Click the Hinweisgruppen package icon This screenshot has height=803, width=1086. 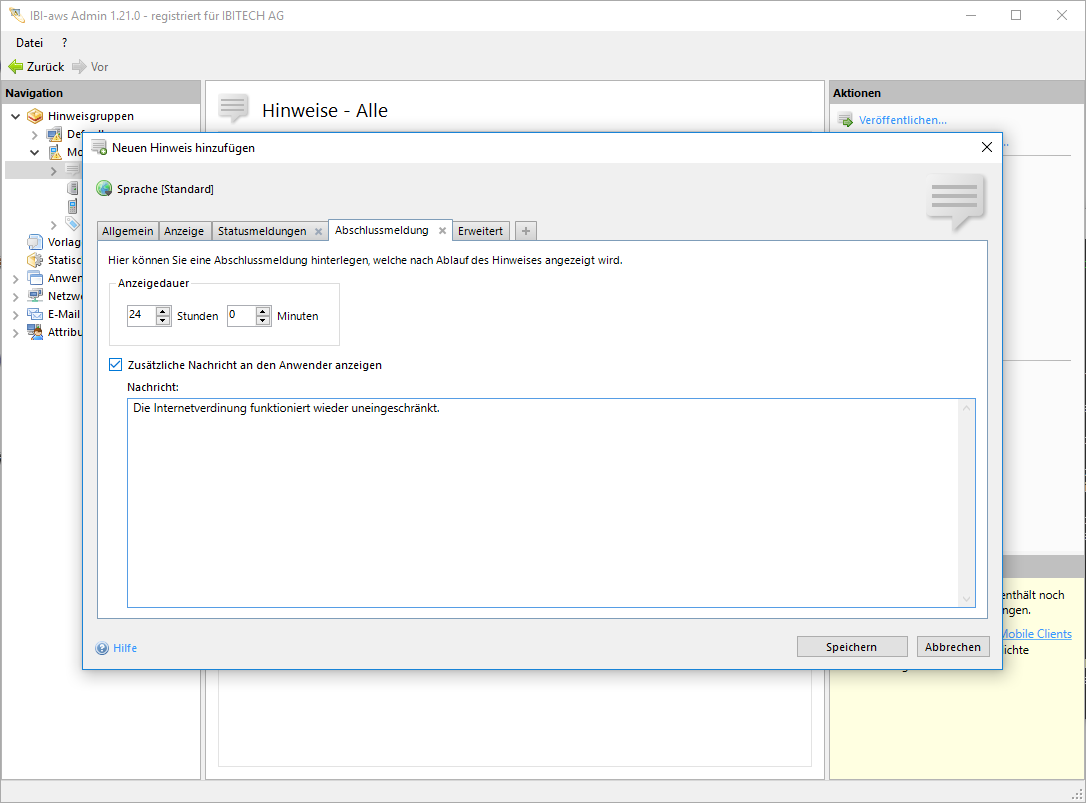tap(36, 116)
